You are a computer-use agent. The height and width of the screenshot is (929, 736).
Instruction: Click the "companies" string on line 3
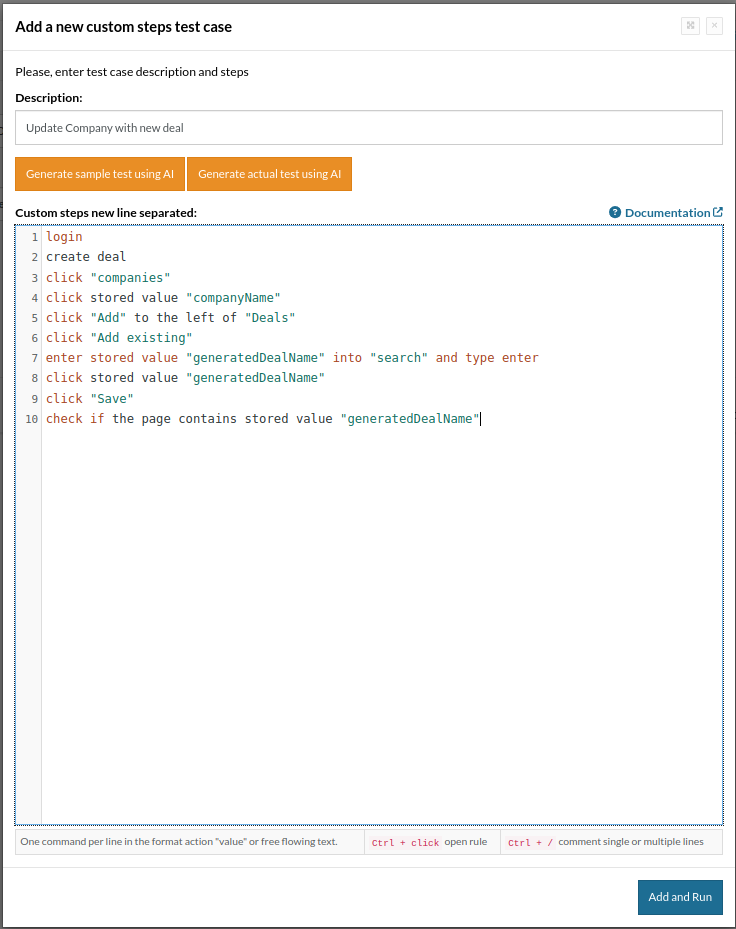click(130, 278)
